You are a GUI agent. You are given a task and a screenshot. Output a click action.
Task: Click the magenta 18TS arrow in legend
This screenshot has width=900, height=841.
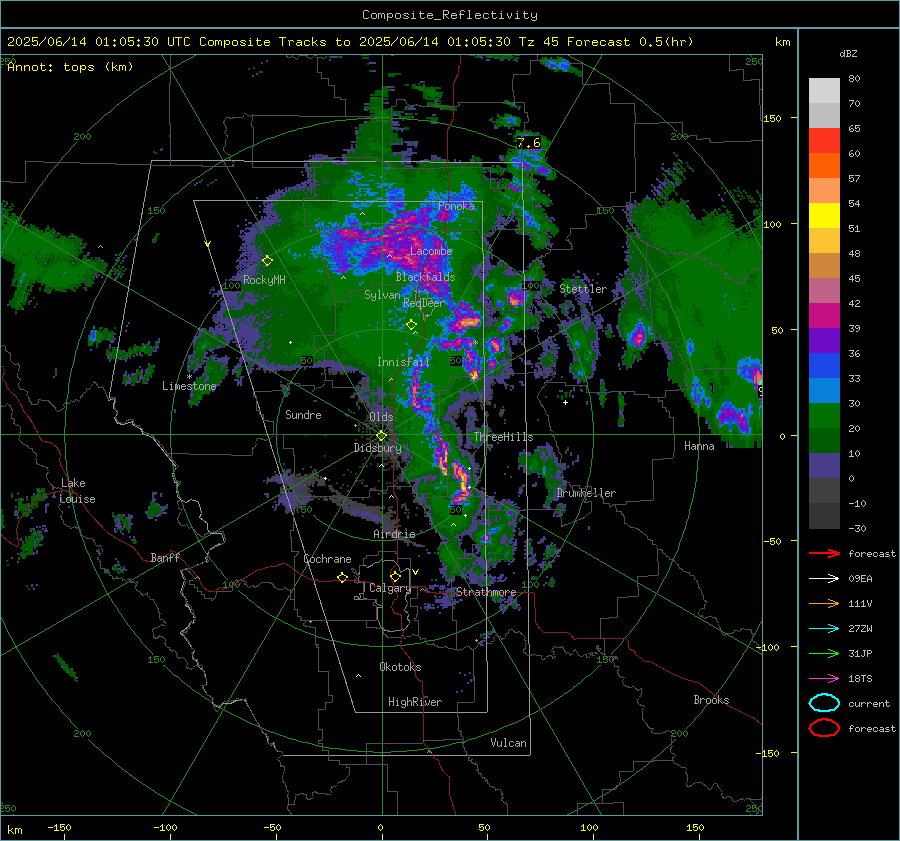pyautogui.click(x=824, y=679)
